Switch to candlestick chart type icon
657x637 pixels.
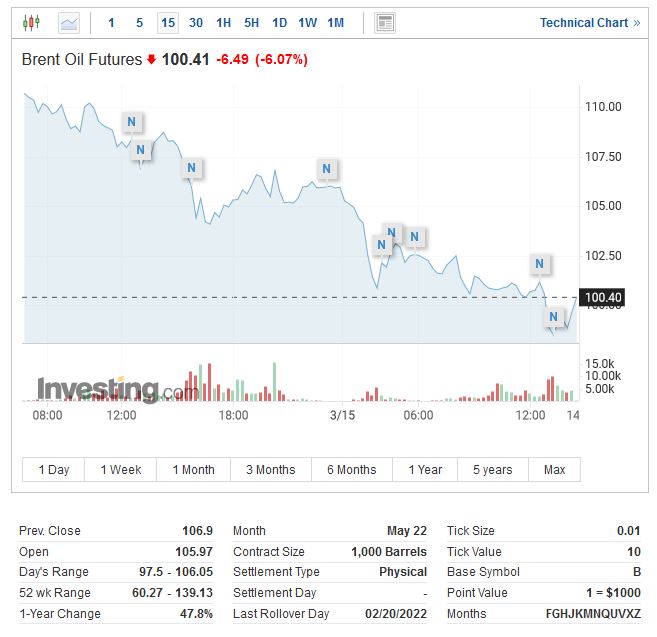31,22
